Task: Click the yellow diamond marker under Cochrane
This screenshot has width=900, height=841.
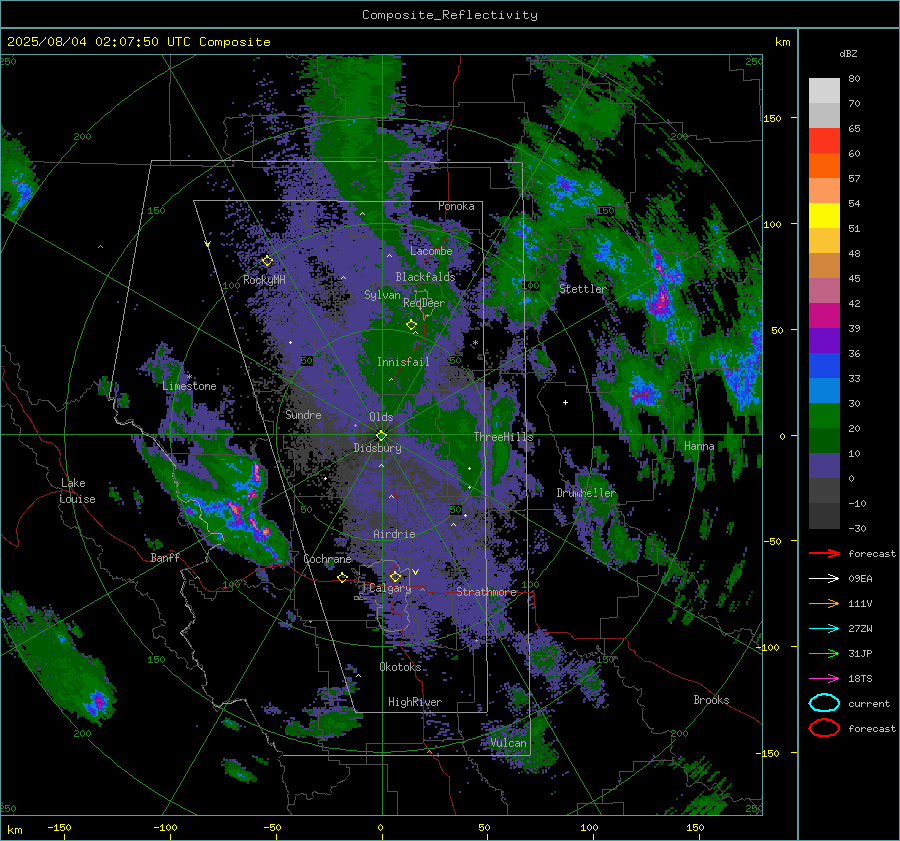Action: point(343,577)
